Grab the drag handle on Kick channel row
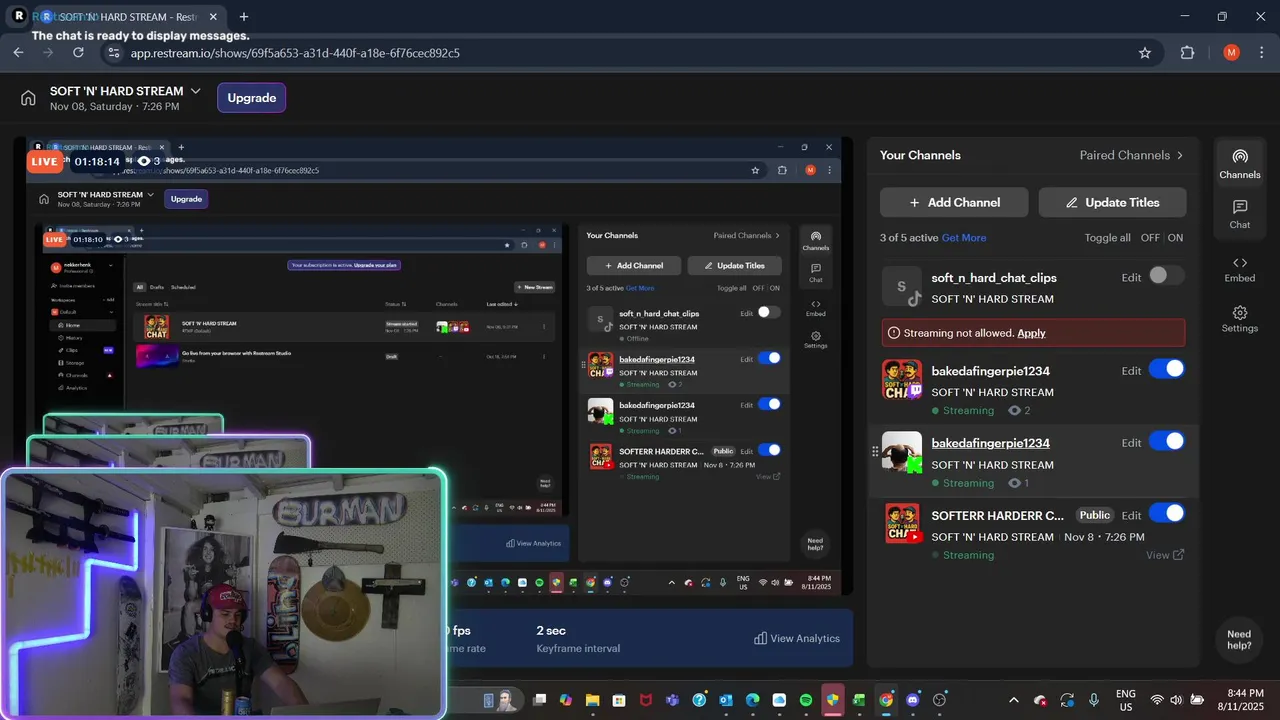Screen dimensions: 1280x720 point(875,451)
